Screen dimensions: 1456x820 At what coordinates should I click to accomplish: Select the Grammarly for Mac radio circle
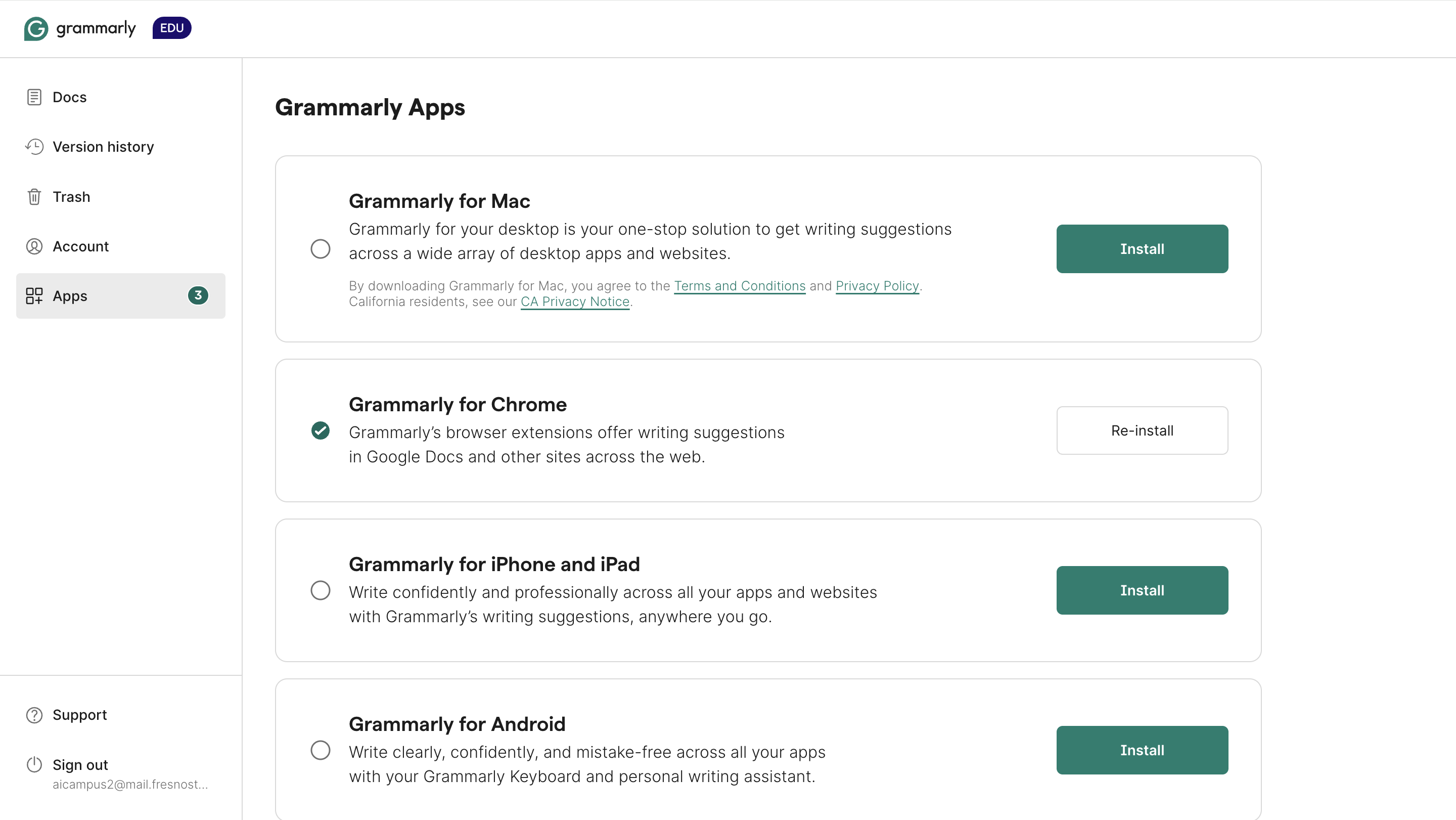321,249
